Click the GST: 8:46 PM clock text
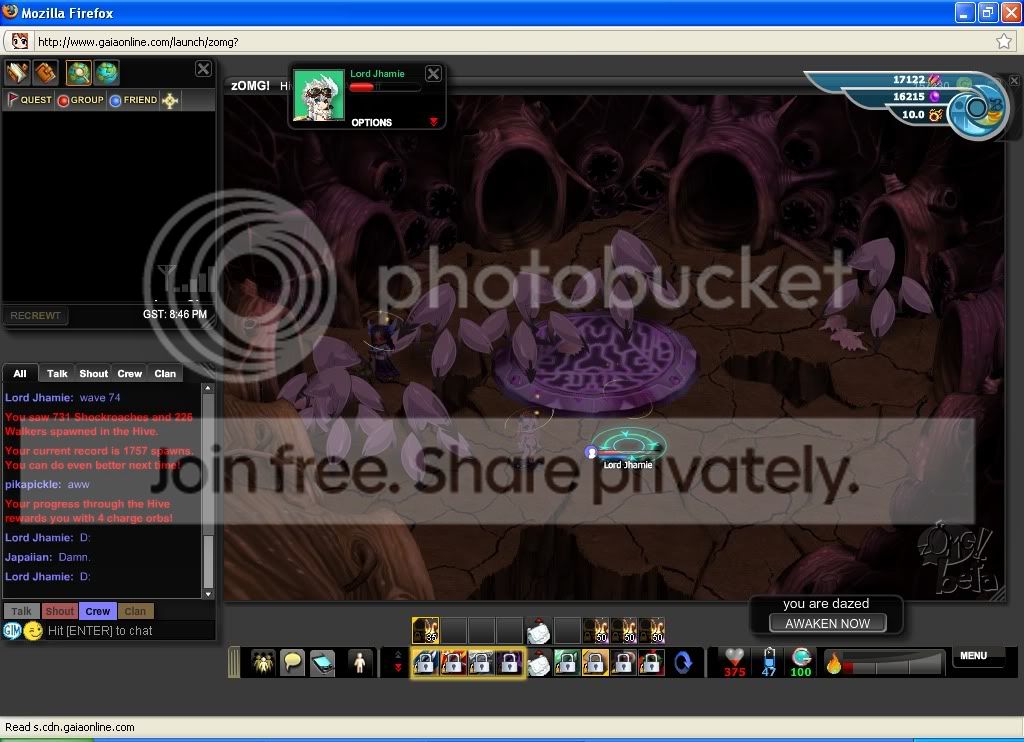Screen dimensions: 1024x742 click(x=175, y=314)
